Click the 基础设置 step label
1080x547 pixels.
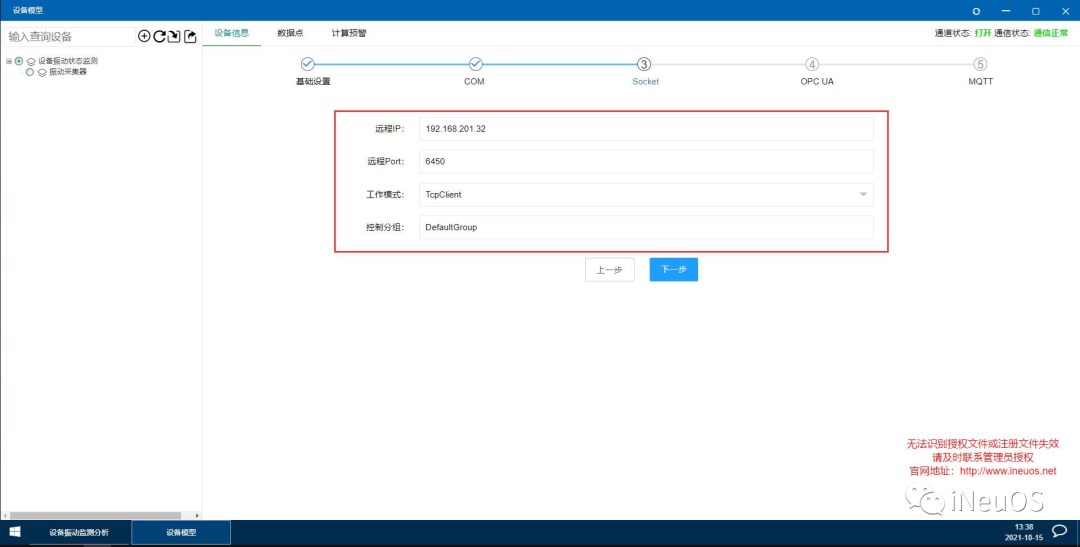(313, 81)
